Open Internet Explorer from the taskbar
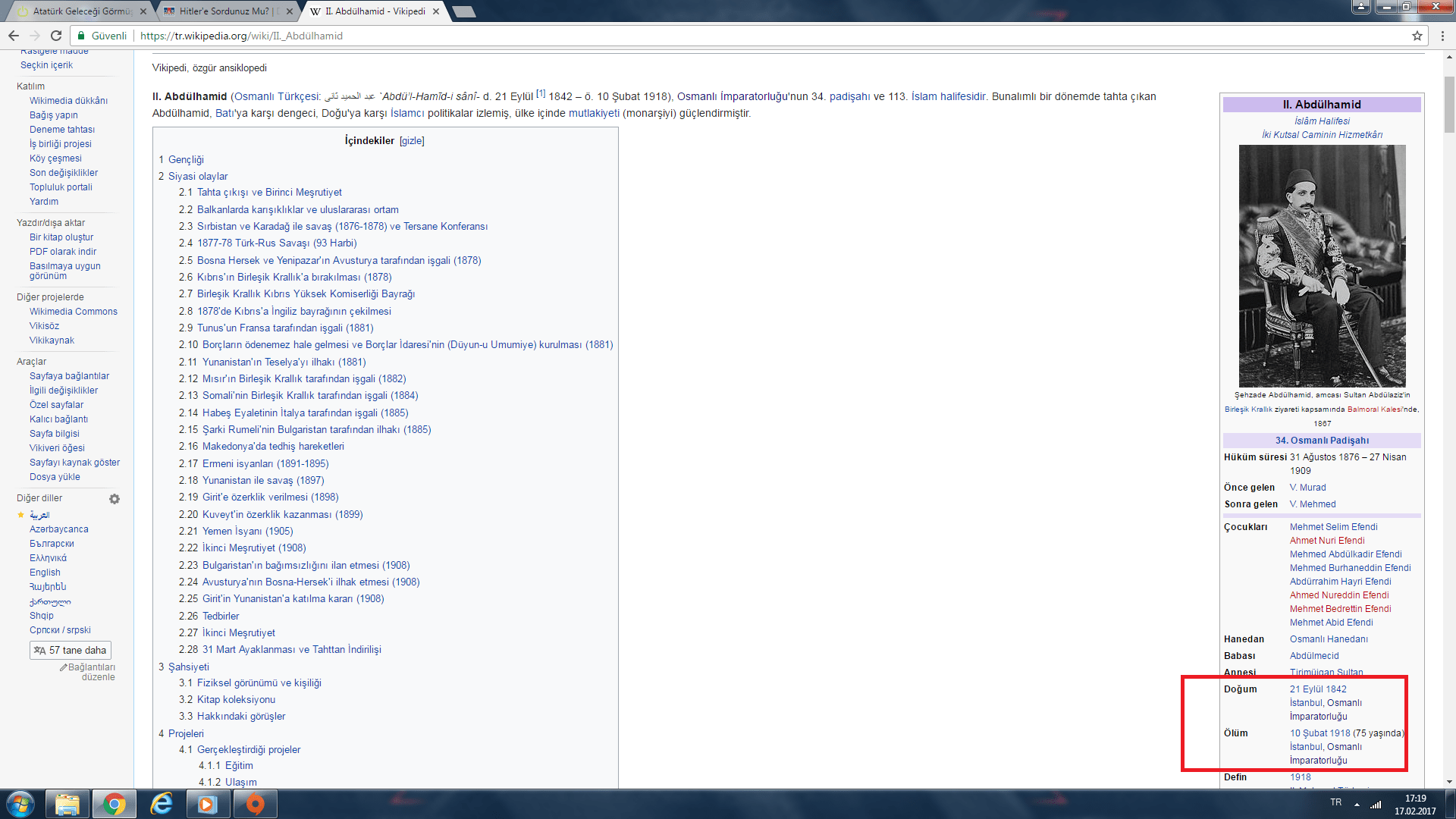 point(162,804)
